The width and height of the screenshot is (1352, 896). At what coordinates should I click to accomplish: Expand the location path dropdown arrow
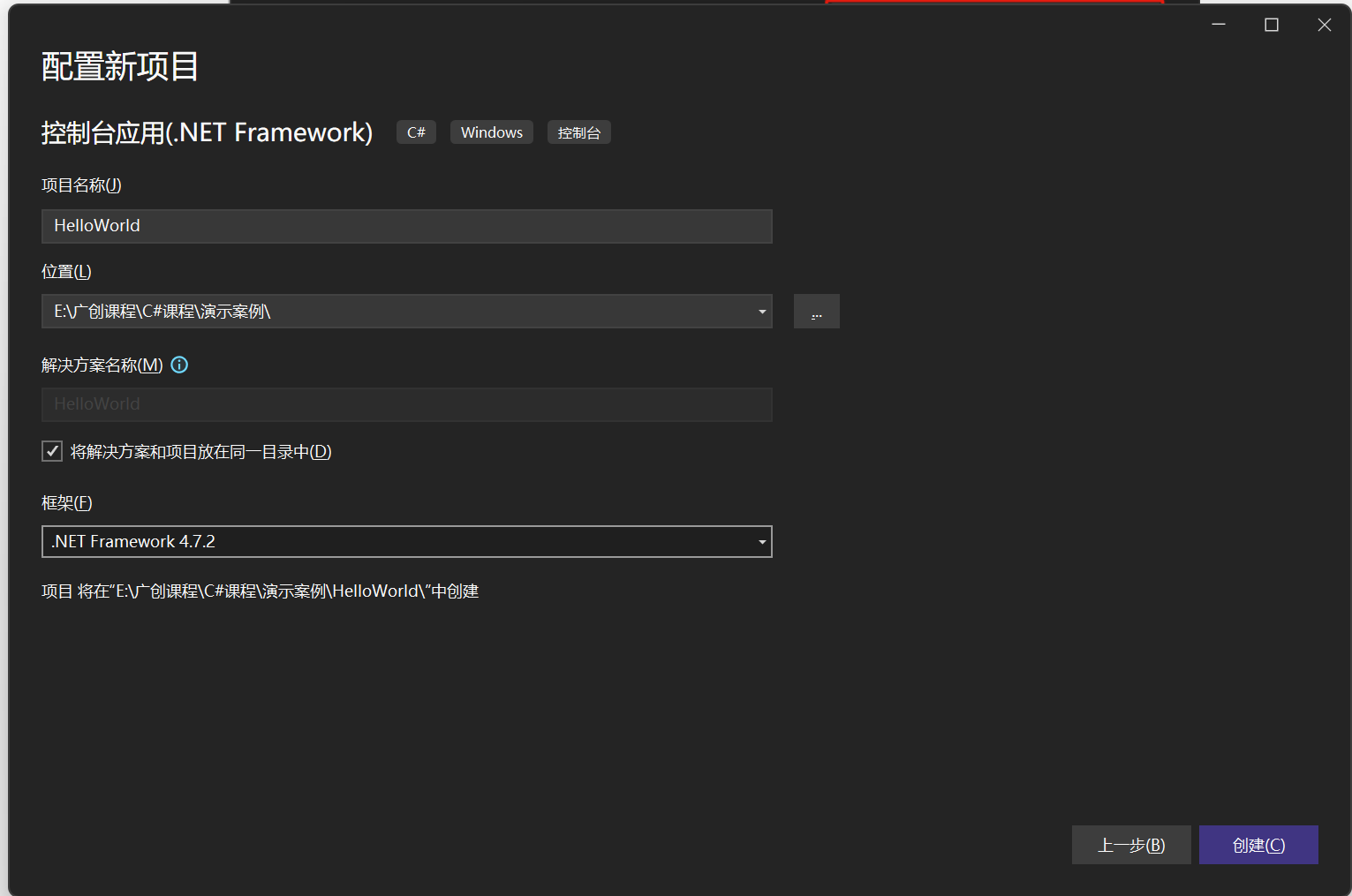761,312
